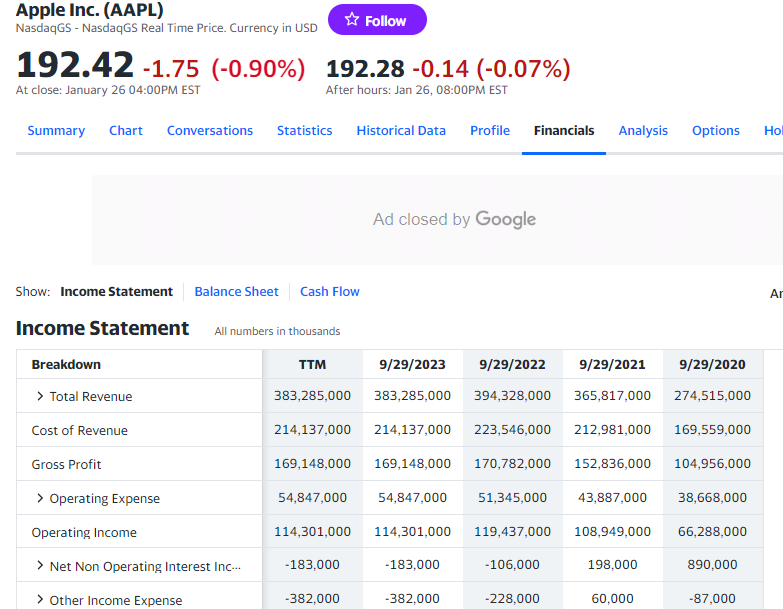Click the 9/29/2021 column header
This screenshot has width=783, height=609.
tap(612, 364)
